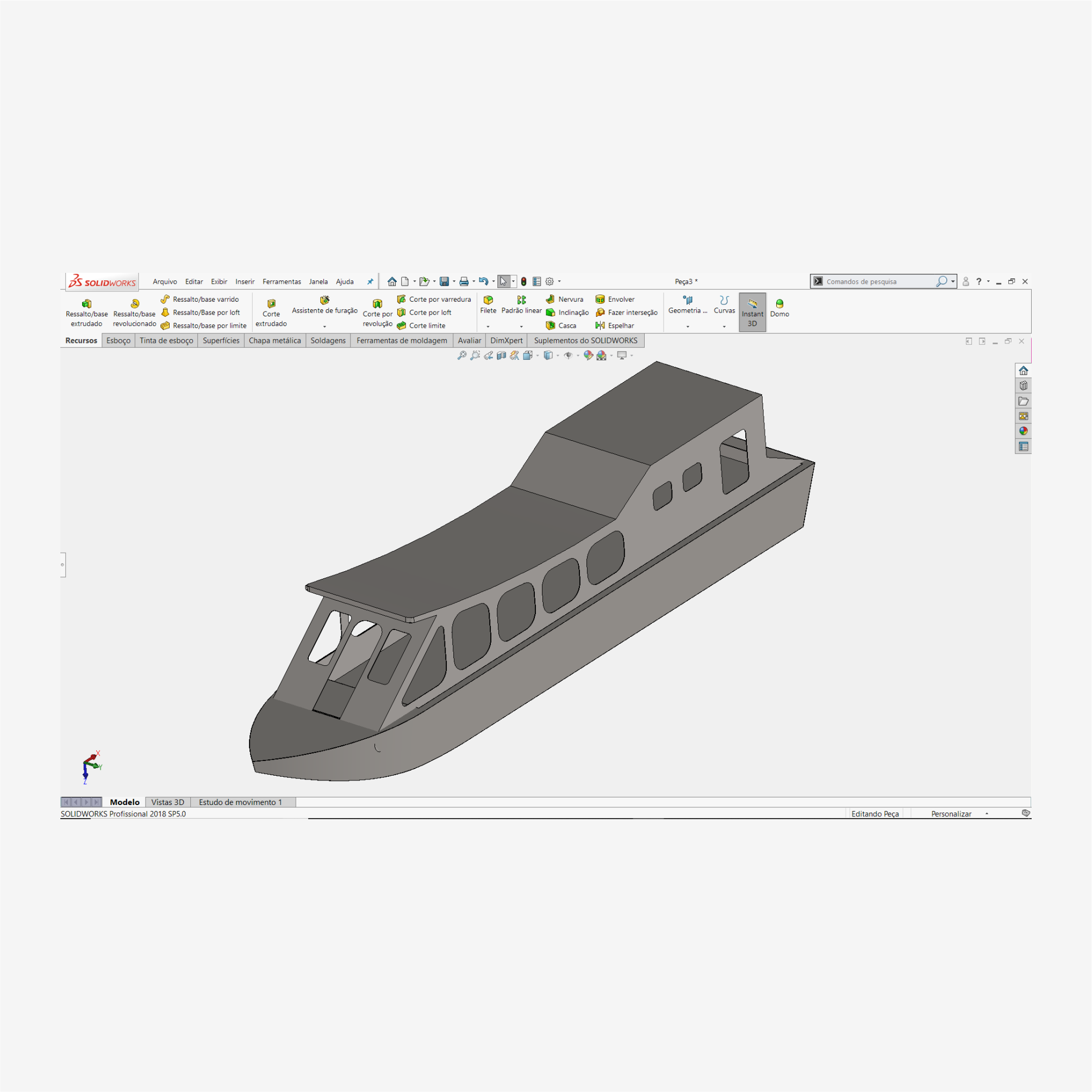Choose Corte por varredura
The image size is (1092, 1092).
[434, 299]
